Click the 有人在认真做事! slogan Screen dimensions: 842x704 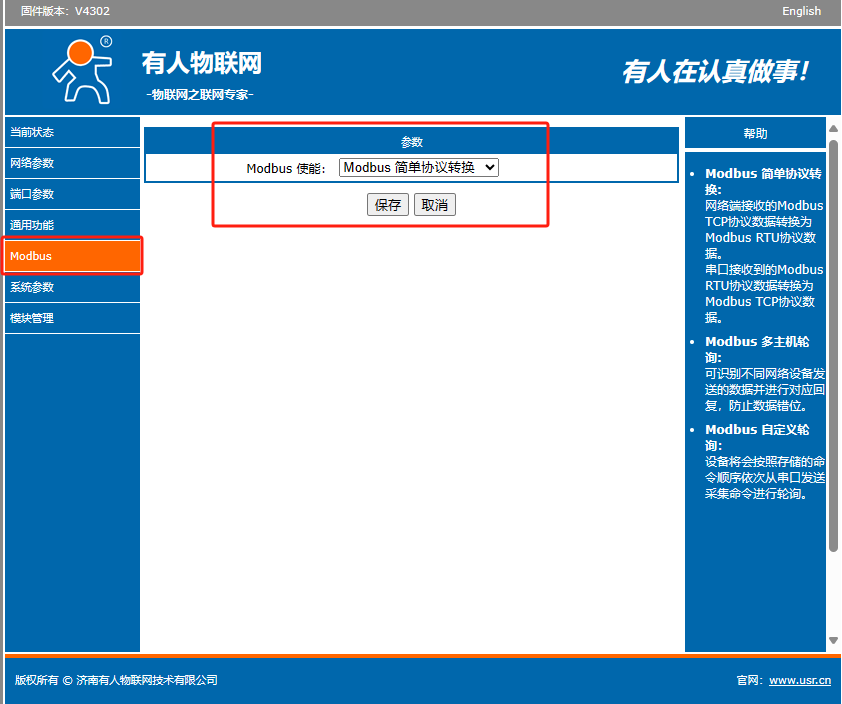tap(715, 71)
